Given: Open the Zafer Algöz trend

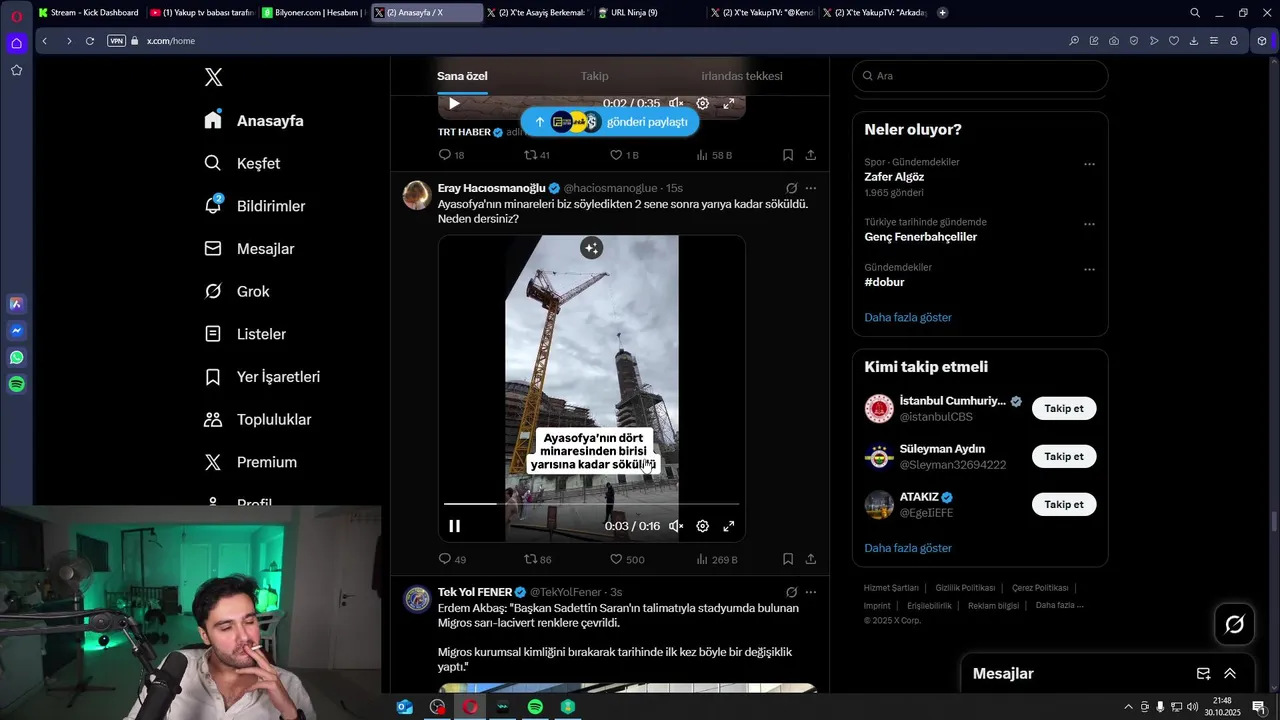Looking at the screenshot, I should [x=894, y=177].
